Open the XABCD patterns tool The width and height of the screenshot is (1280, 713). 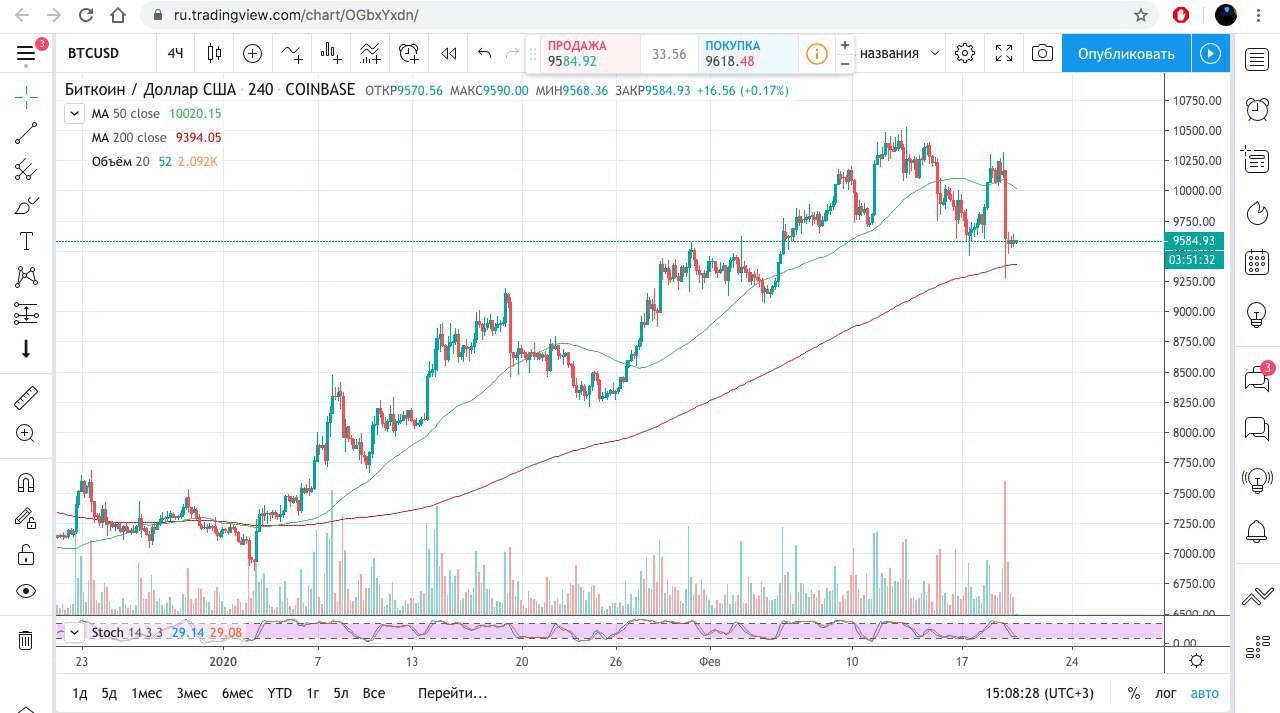[x=26, y=277]
